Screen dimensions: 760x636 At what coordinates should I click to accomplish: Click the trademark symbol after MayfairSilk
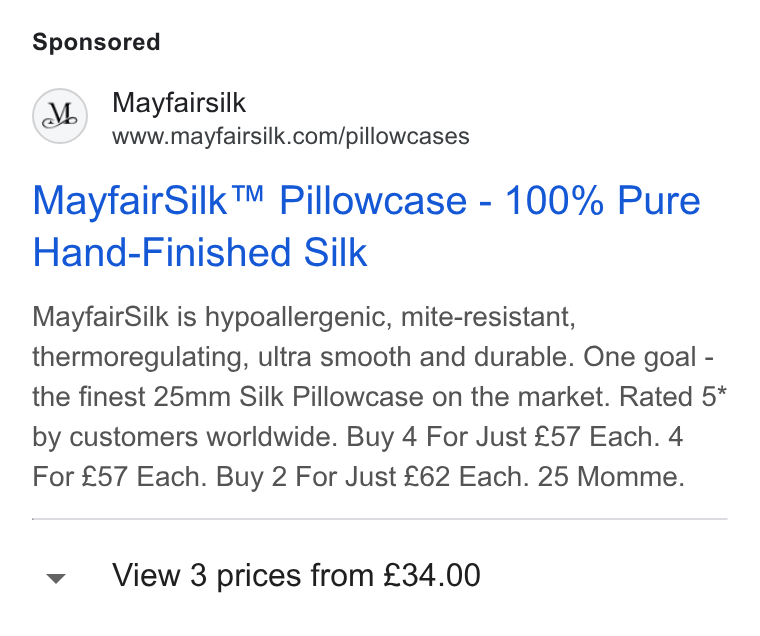(247, 194)
